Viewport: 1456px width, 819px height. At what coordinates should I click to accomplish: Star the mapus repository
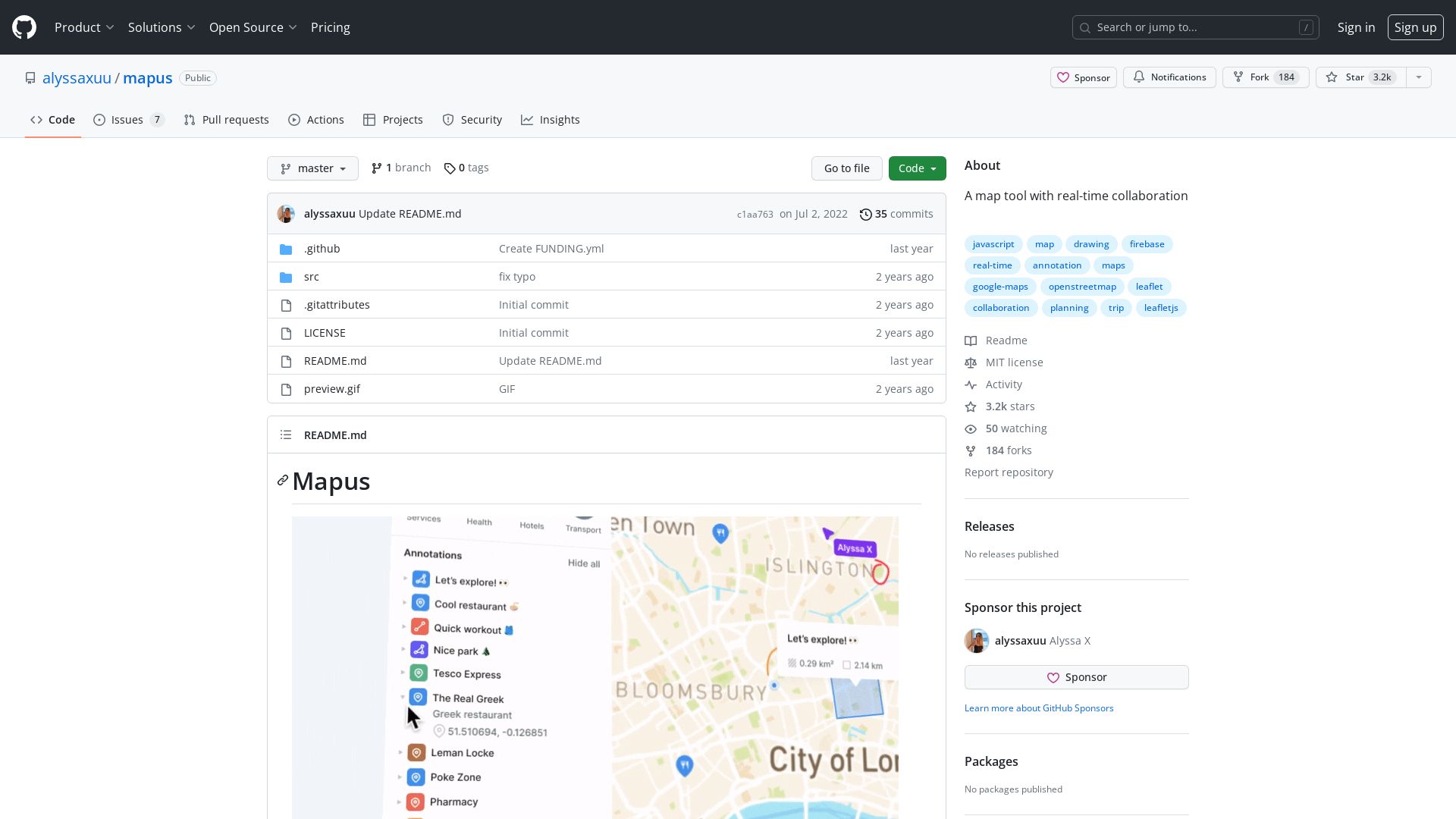1360,77
